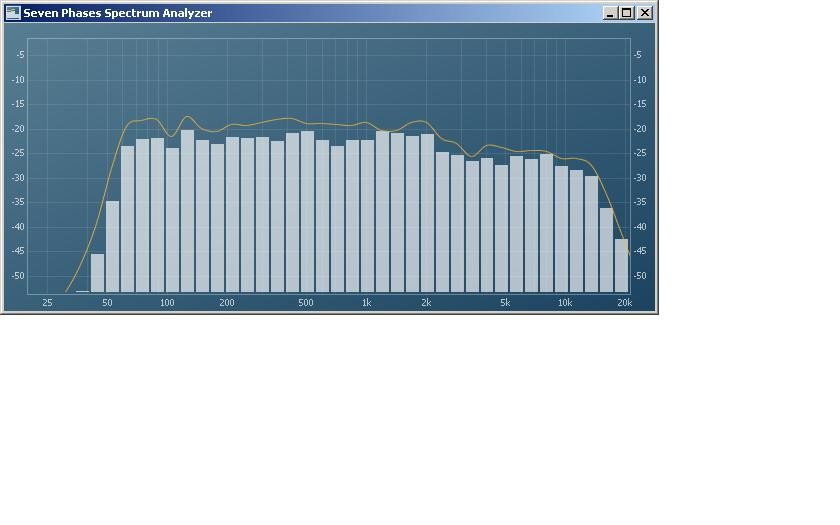The width and height of the screenshot is (840, 525).
Task: Maximize the Seven Phases Spectrum Analyzer window
Action: point(627,13)
